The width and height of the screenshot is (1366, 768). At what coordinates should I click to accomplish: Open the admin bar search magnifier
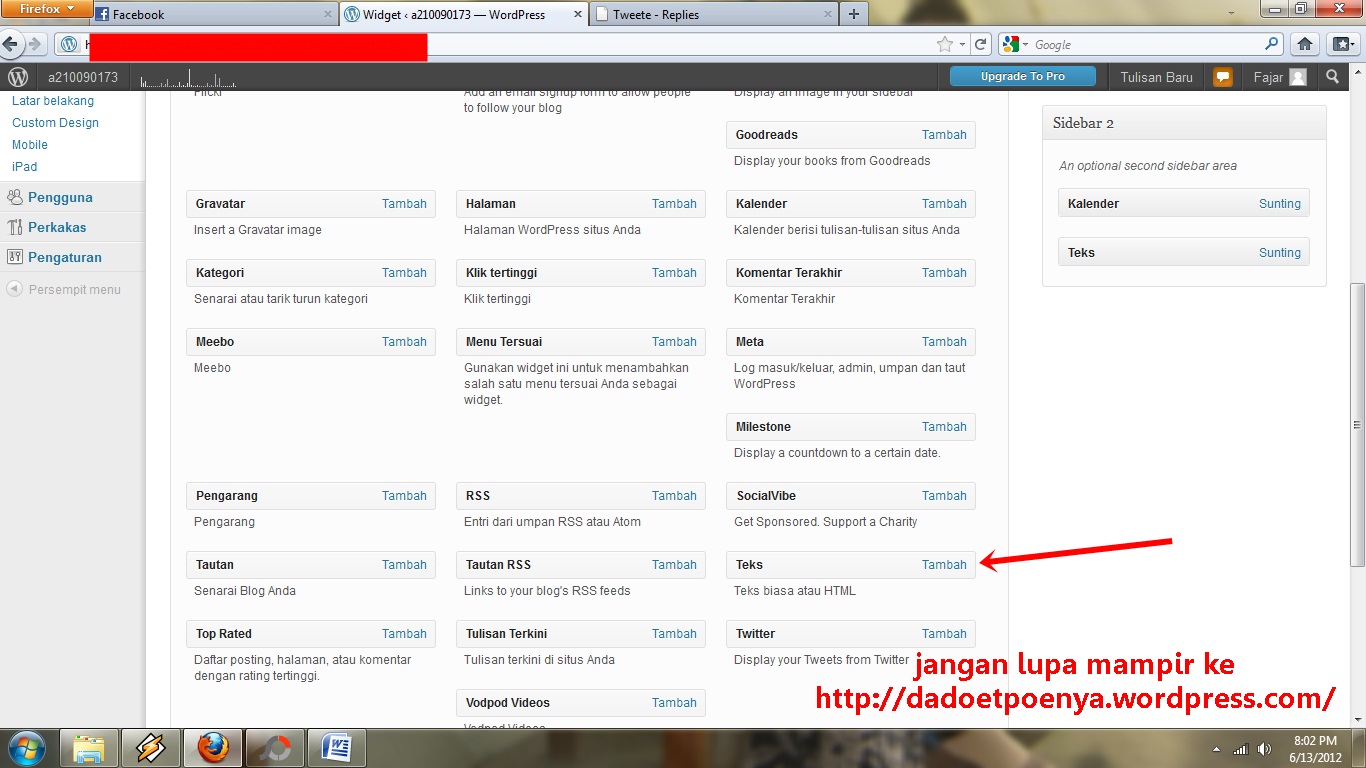point(1332,77)
